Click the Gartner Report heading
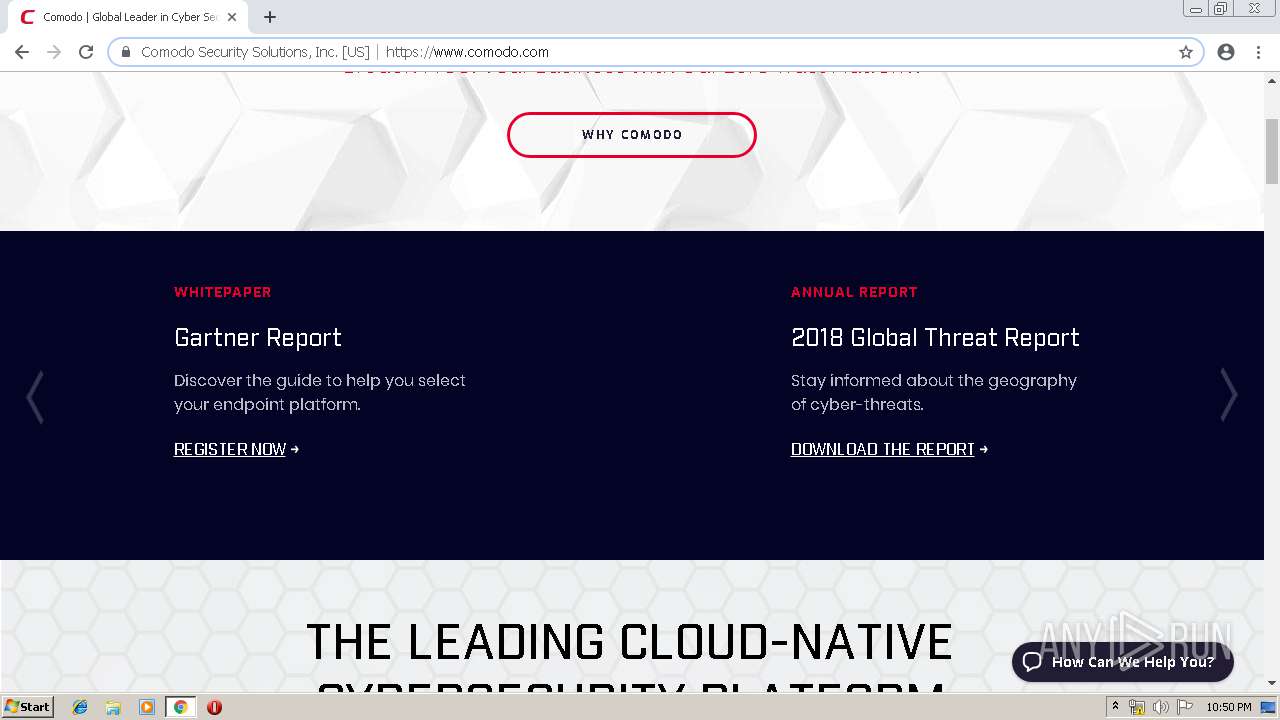1280x720 pixels. point(258,338)
